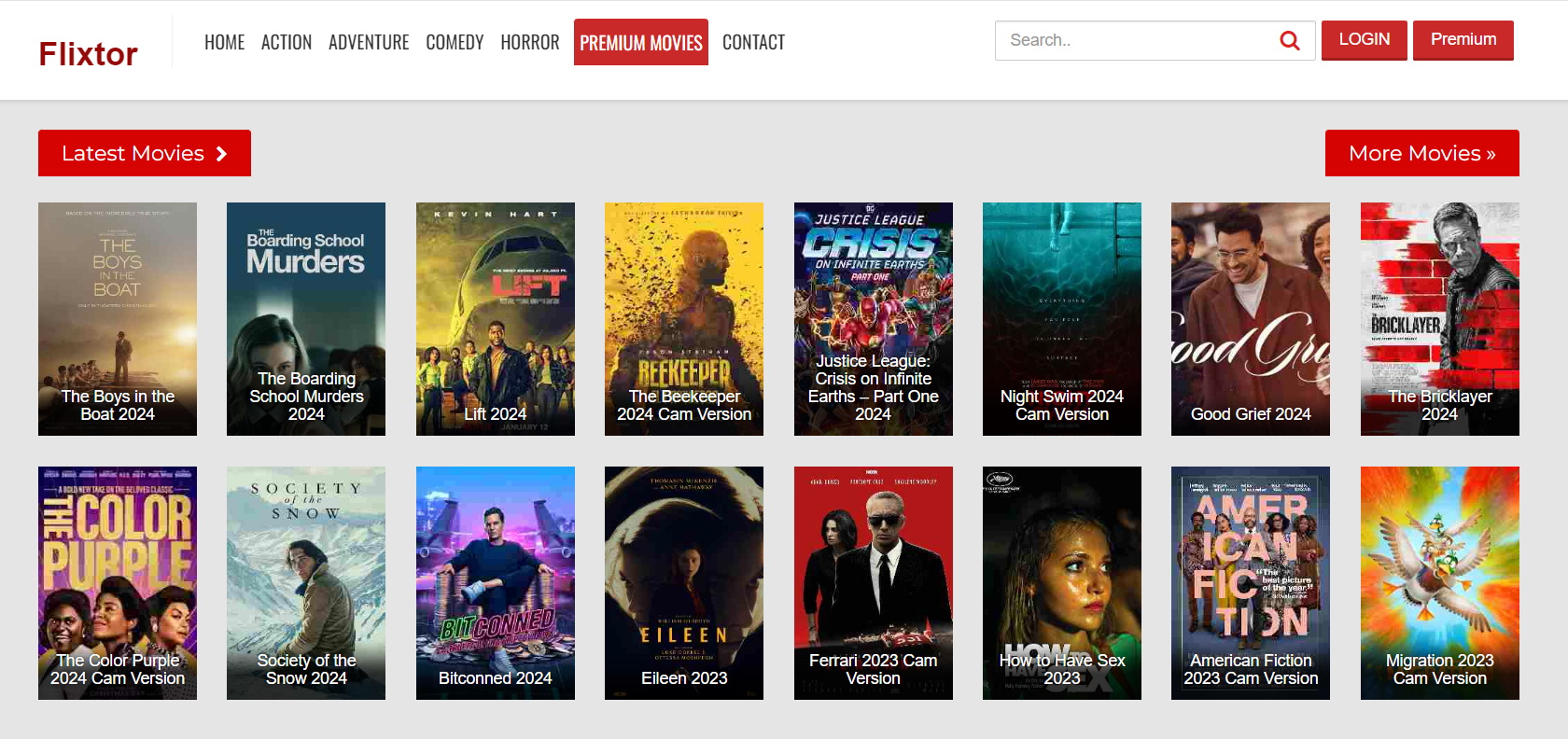
Task: Open the Bitconned 2024 poster
Action: tap(496, 583)
